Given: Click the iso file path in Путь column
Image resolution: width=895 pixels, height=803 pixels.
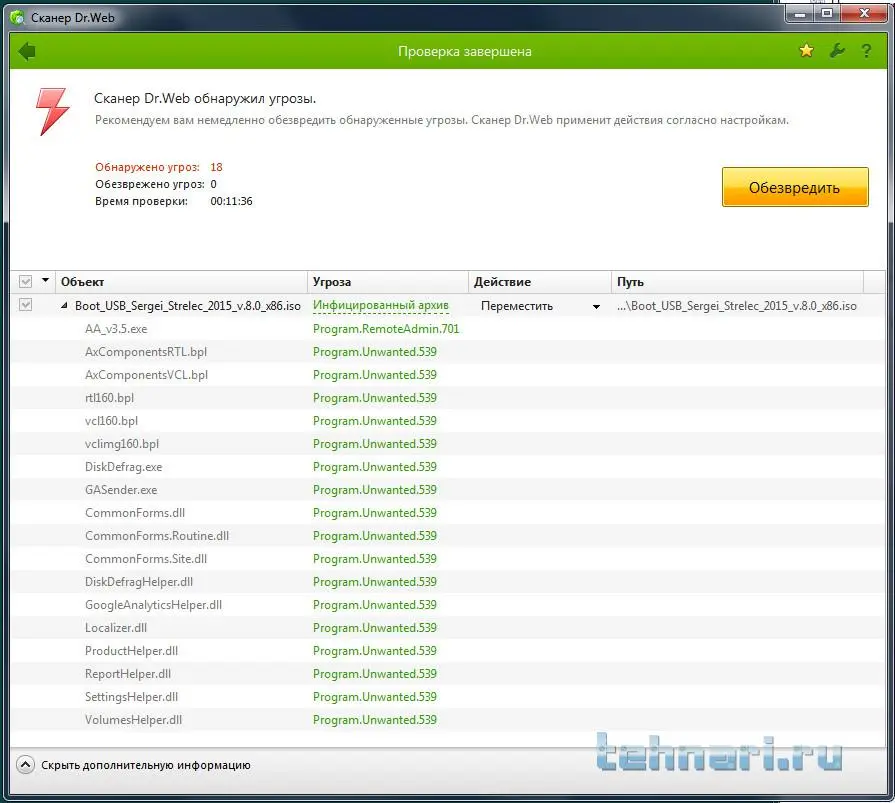Looking at the screenshot, I should point(736,305).
